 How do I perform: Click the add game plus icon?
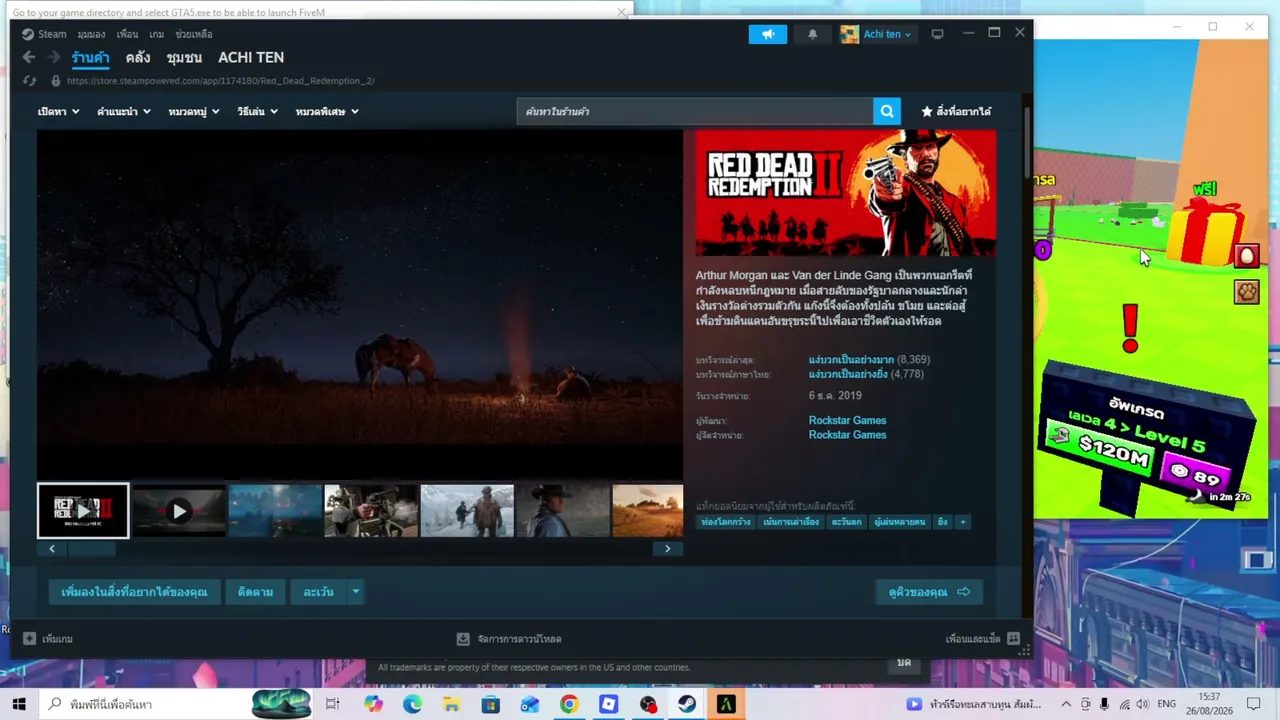(29, 638)
